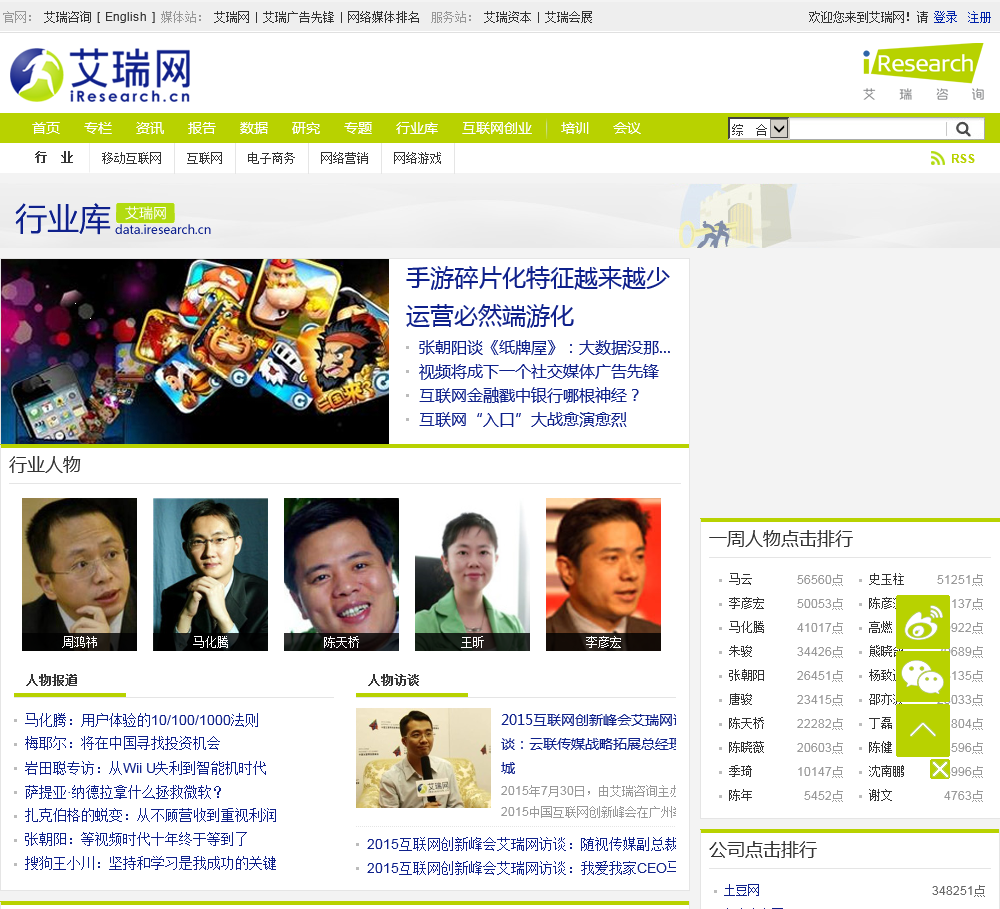Open the English site link

pos(126,17)
